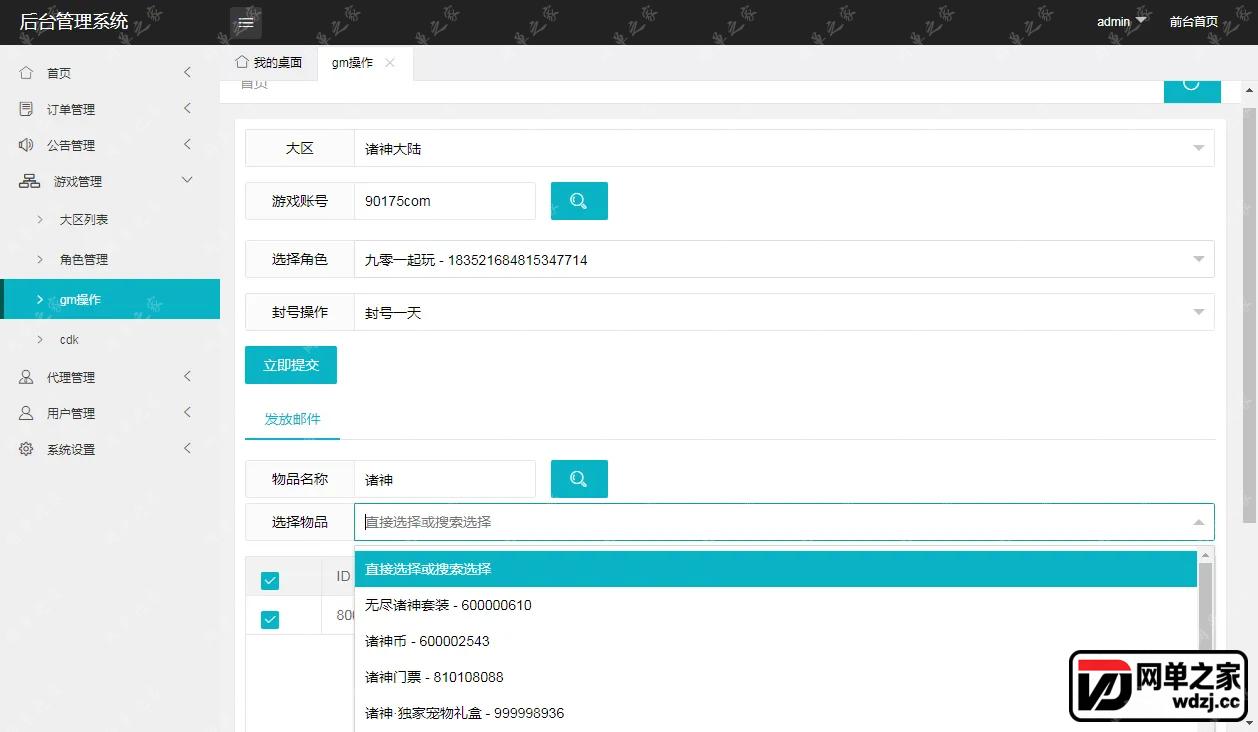
Task: Click the order icon beside 订单管理
Action: pyautogui.click(x=26, y=109)
